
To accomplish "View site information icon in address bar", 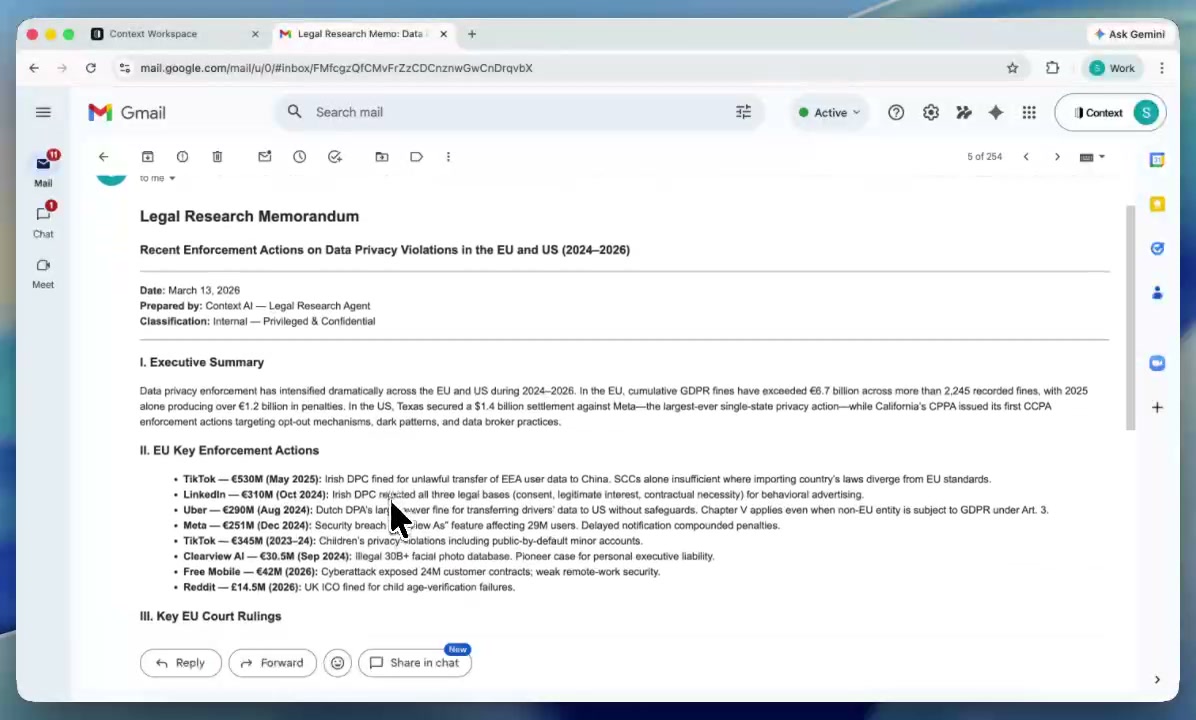I will [x=124, y=68].
